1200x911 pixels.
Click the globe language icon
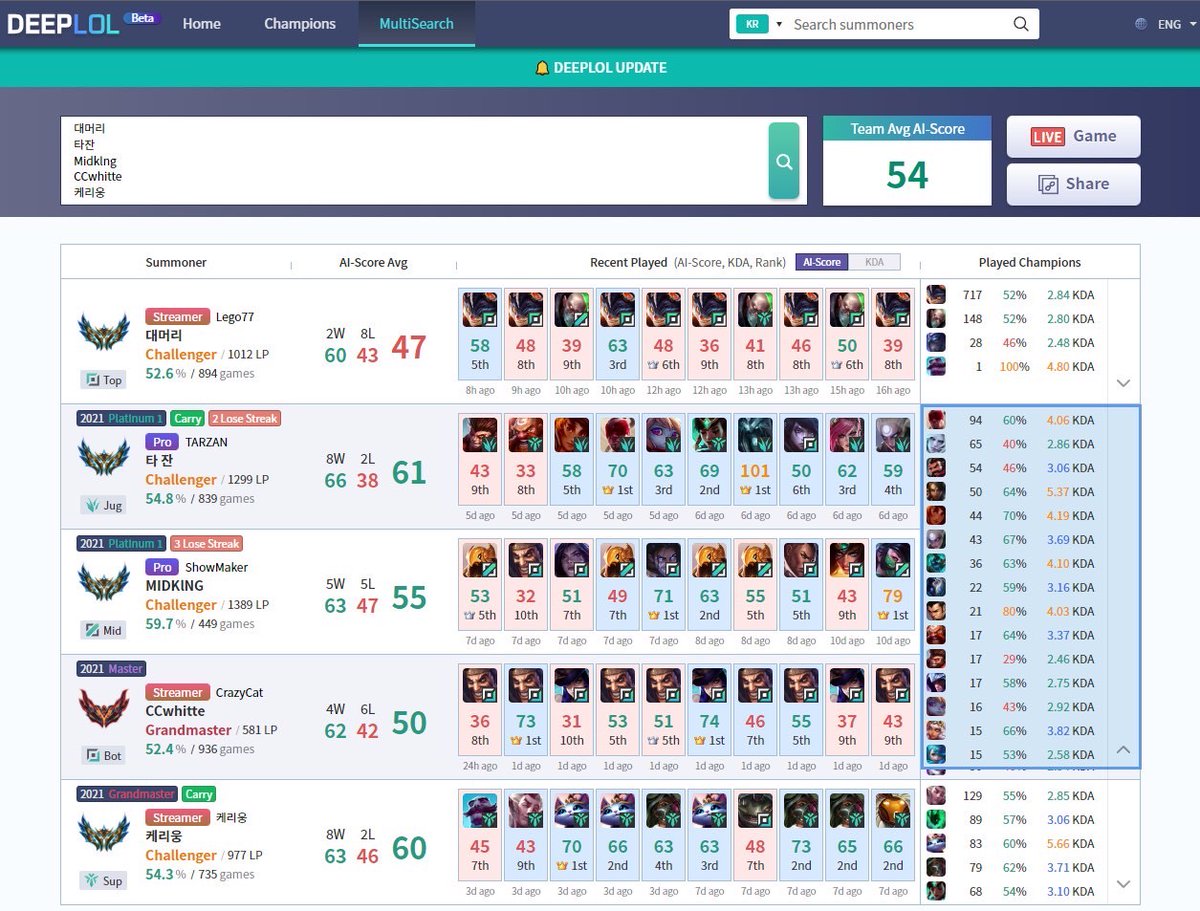coord(1142,24)
